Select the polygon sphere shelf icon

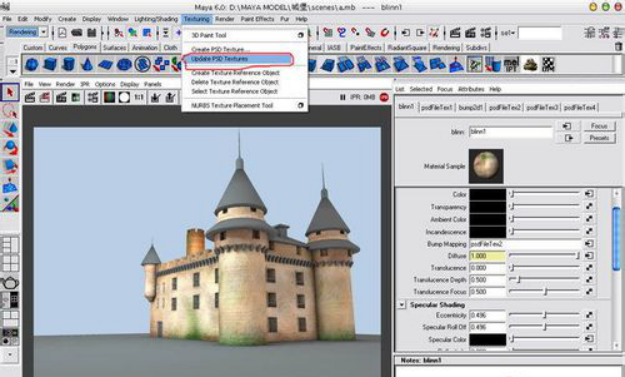tap(32, 64)
